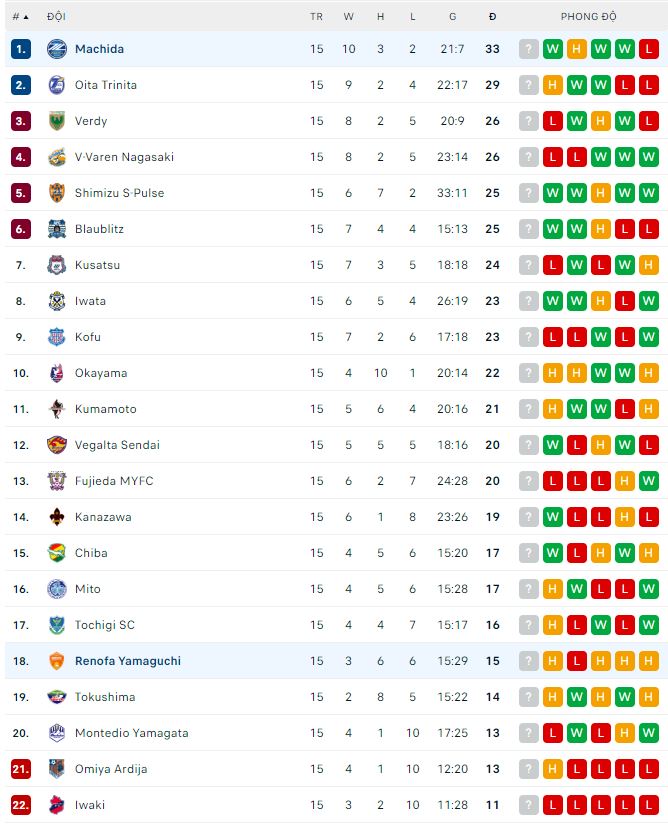Open the Fujieda MYFC team link
The height and width of the screenshot is (827, 668).
(114, 481)
